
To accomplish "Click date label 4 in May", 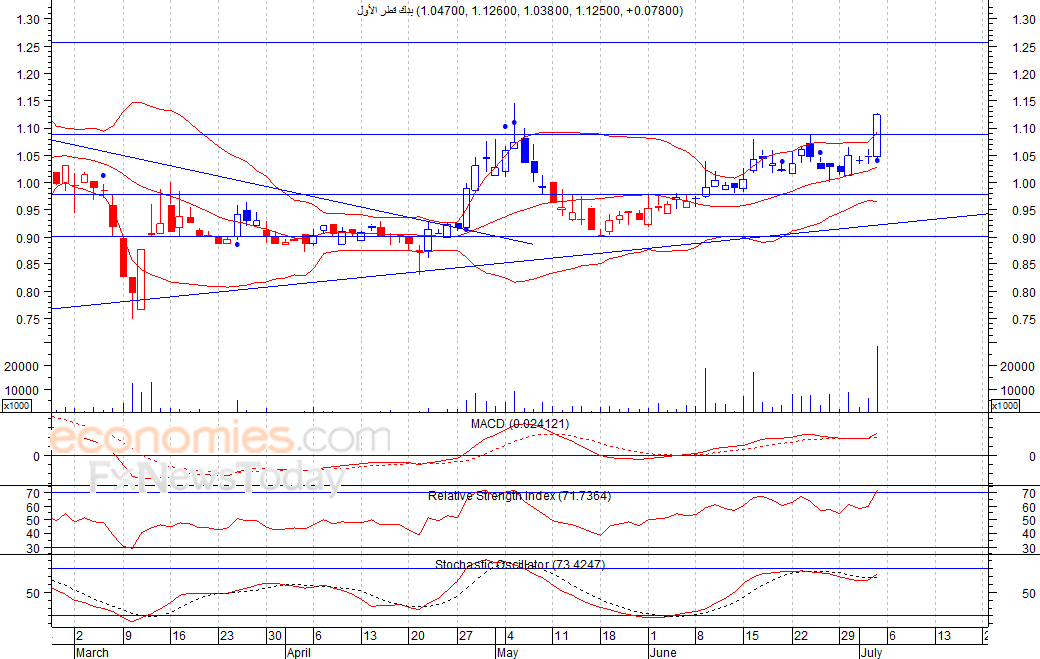I will pos(509,636).
